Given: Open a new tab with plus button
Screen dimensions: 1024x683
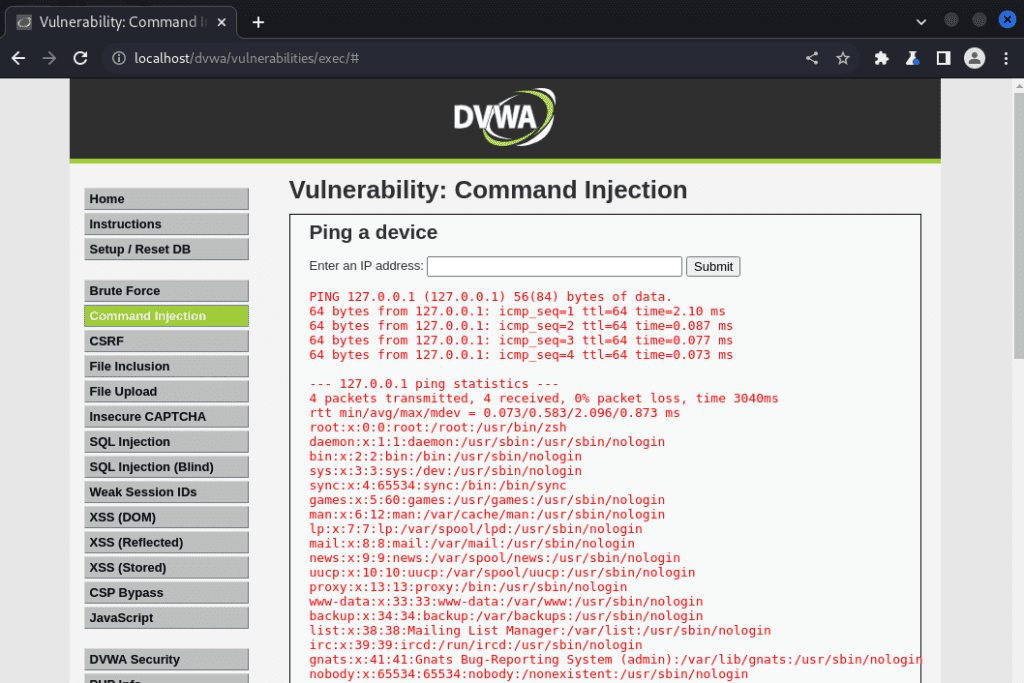Looking at the screenshot, I should coord(258,22).
